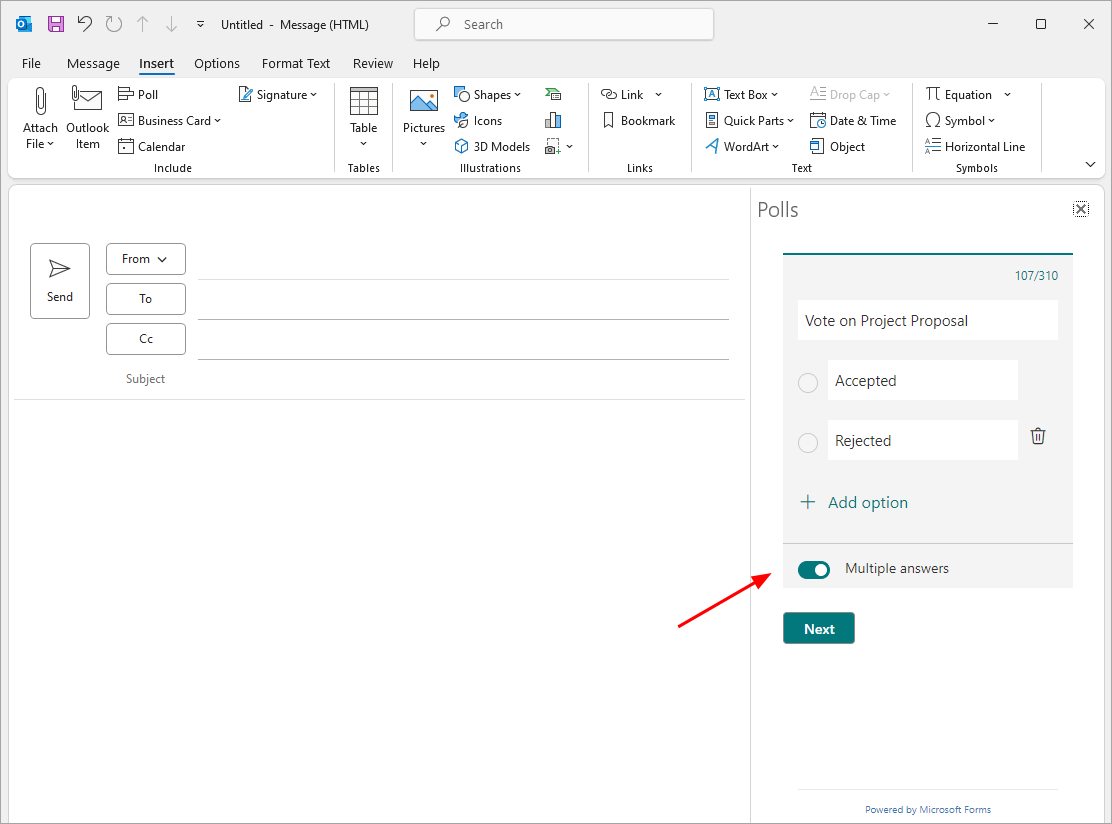Screen dimensions: 1112x824
Task: Open the Icons gallery in Illustrations
Action: [x=478, y=120]
